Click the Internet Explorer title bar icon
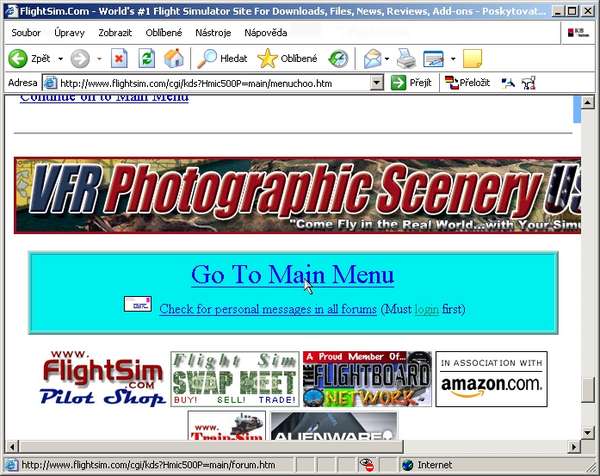600x476 pixels. (x=11, y=11)
